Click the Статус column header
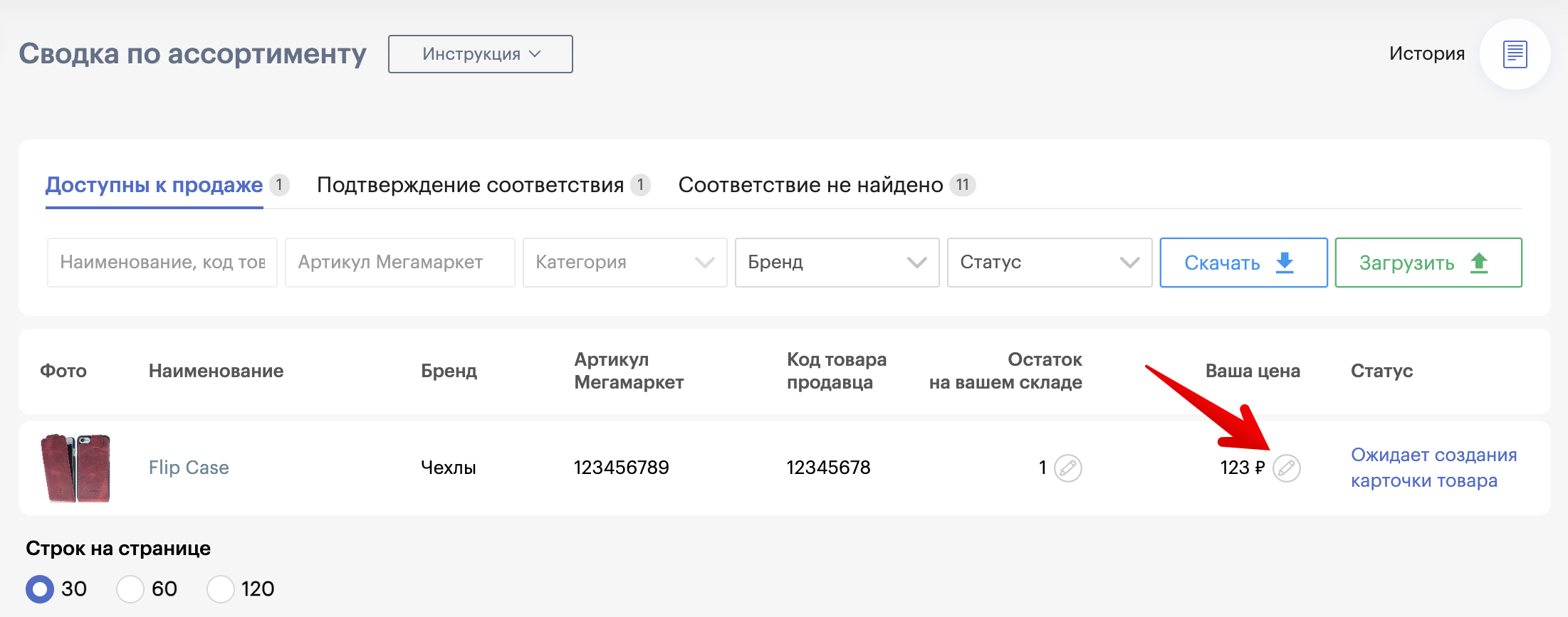1568x617 pixels. [x=1382, y=371]
